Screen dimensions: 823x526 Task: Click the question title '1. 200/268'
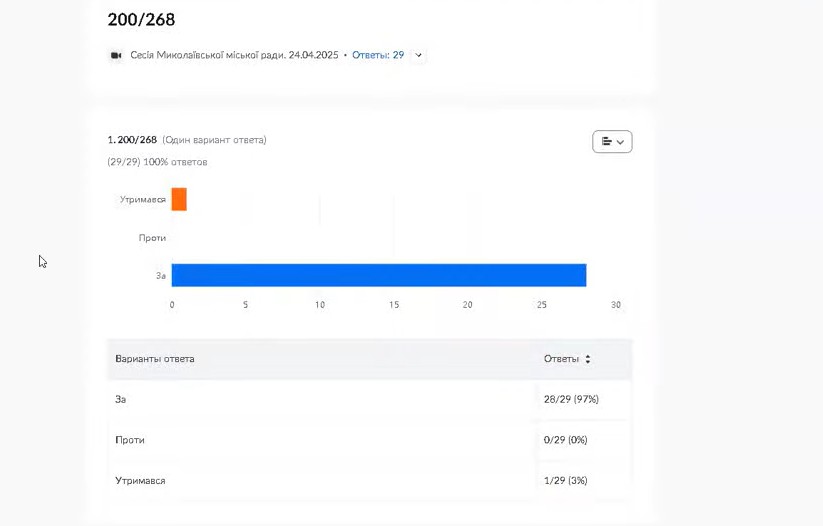(132, 140)
